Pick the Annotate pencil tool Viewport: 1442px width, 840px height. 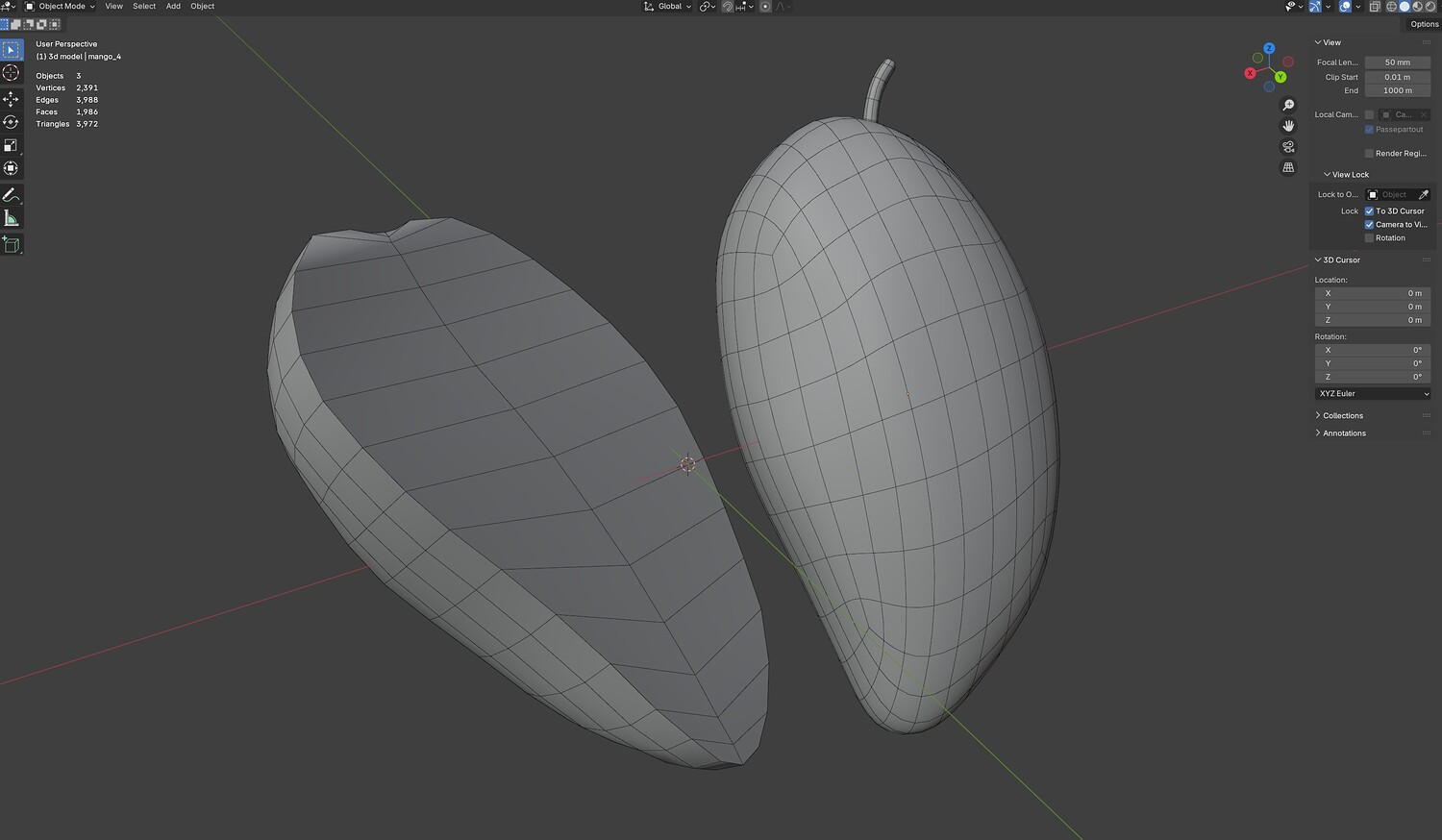[x=12, y=195]
